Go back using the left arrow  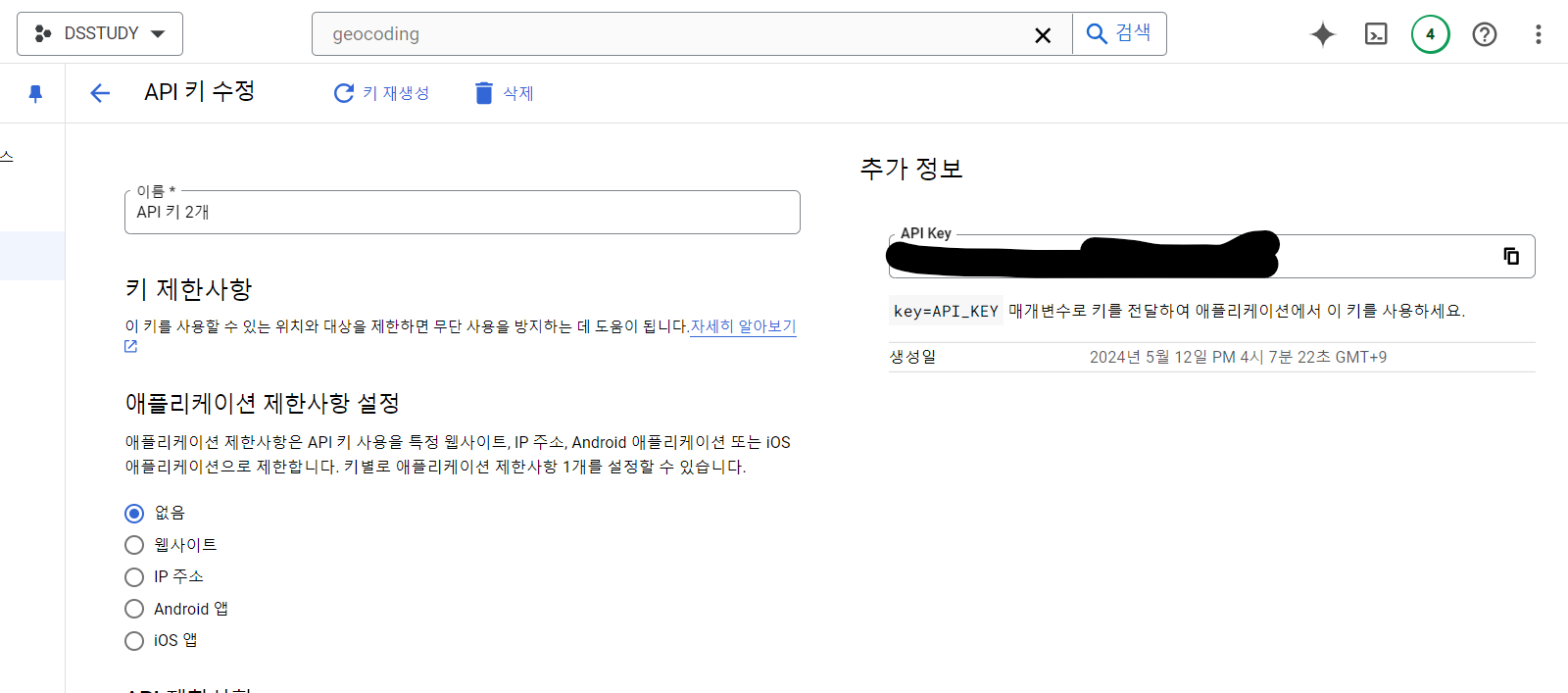click(99, 93)
